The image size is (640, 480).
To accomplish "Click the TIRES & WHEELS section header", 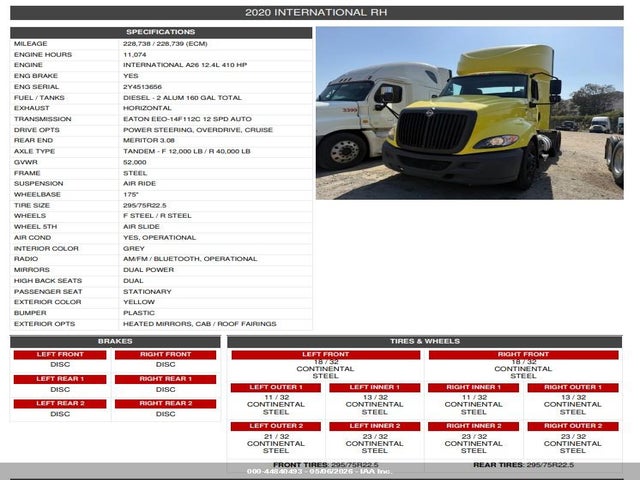I will pos(424,342).
